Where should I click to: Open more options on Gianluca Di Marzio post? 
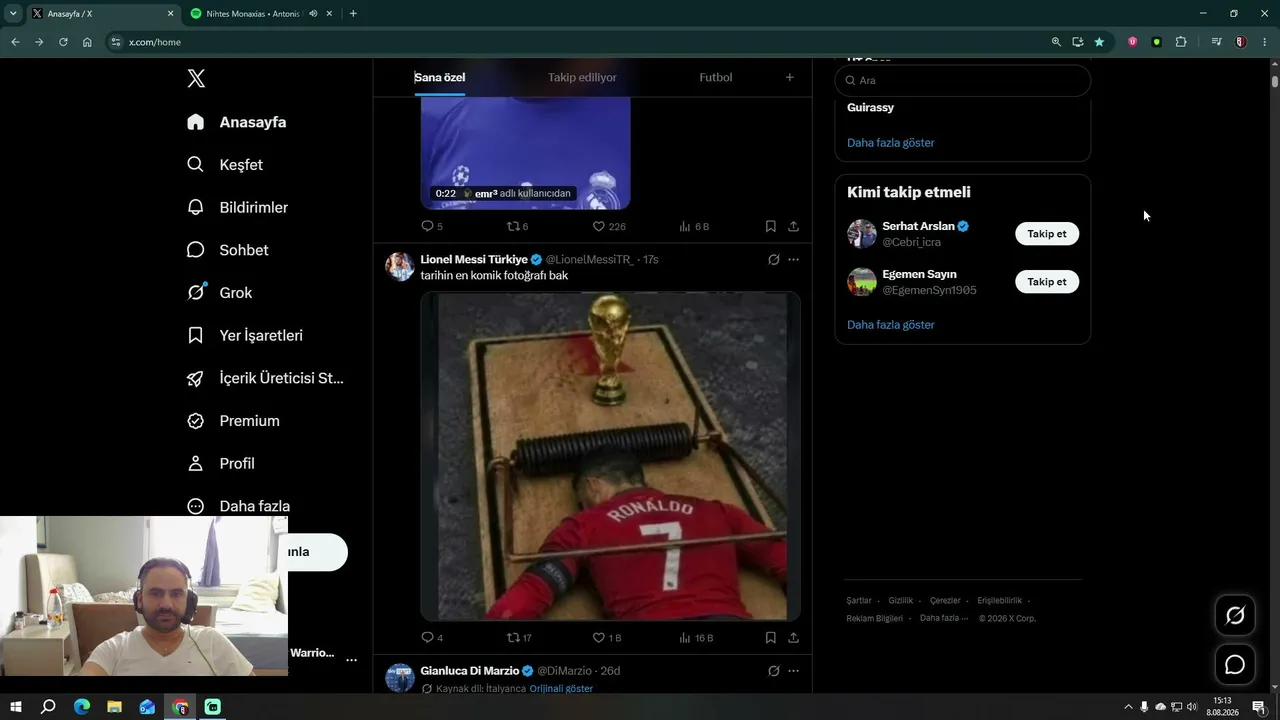coord(793,671)
